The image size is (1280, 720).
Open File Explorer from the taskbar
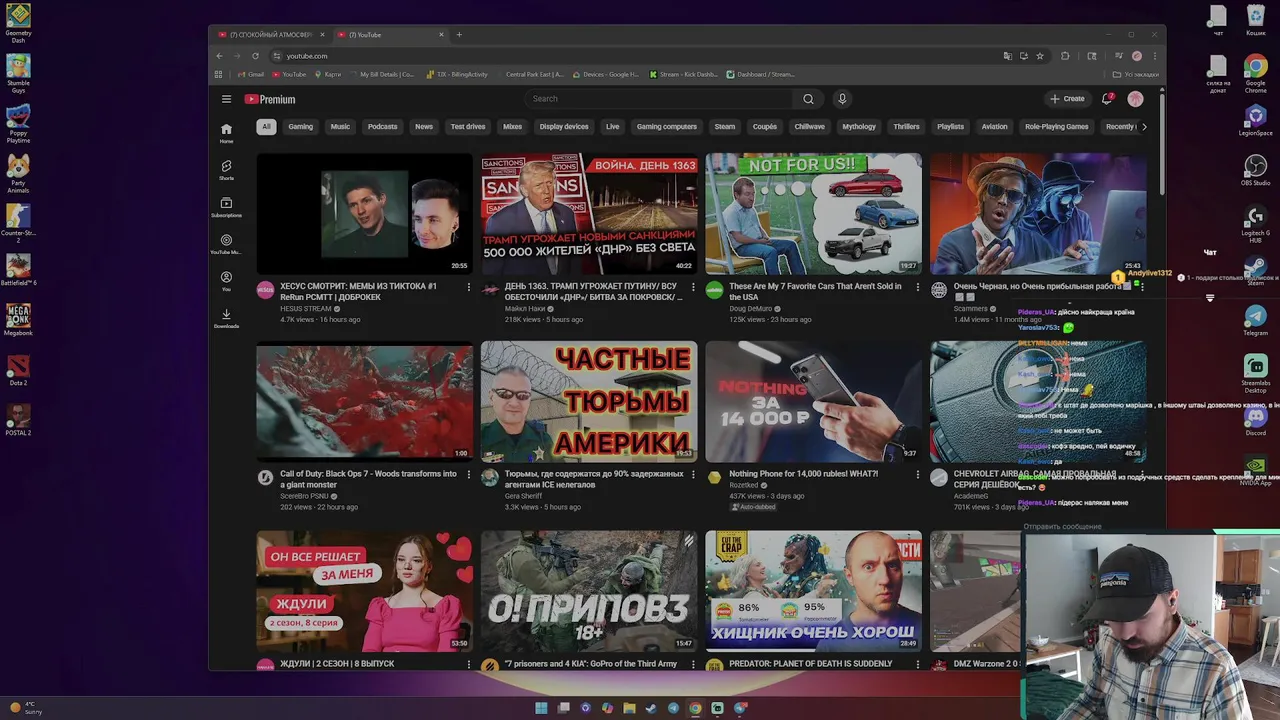point(629,708)
